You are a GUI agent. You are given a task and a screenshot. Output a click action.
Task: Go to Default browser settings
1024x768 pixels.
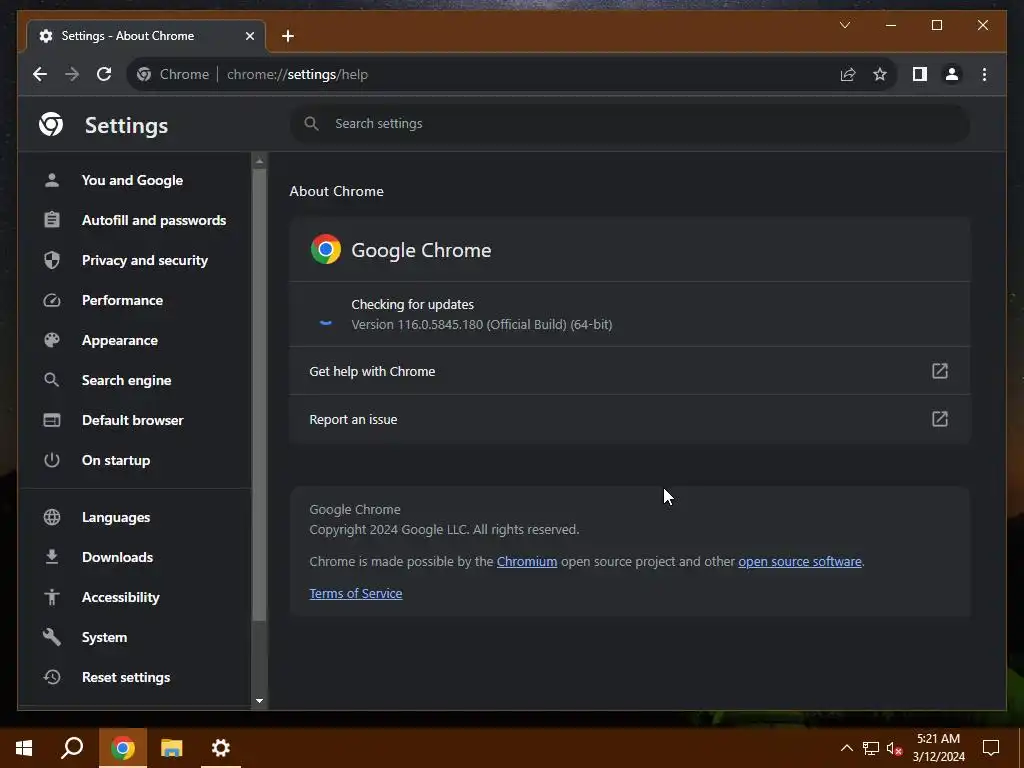133,420
